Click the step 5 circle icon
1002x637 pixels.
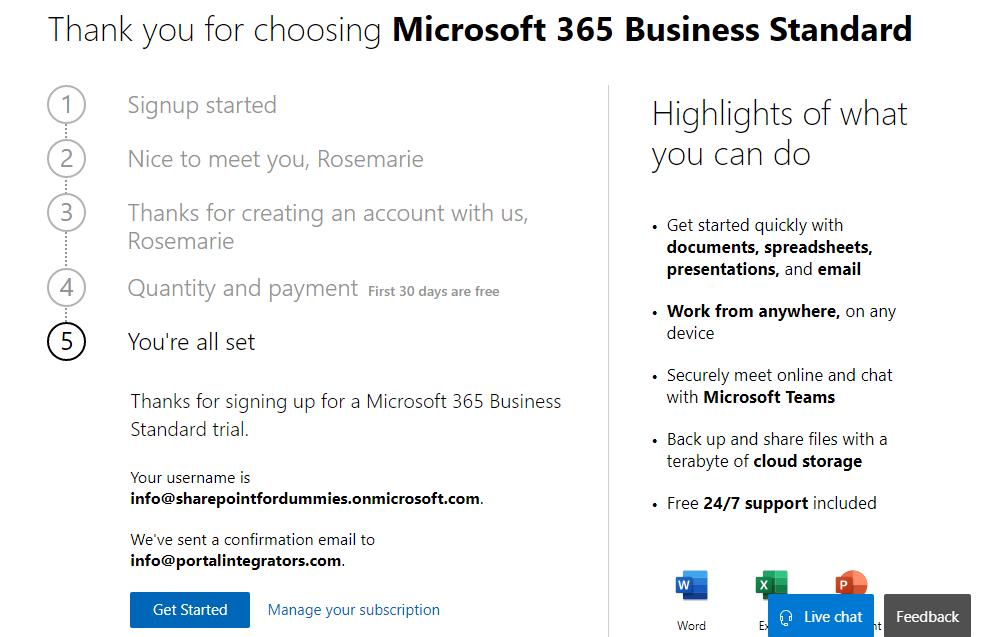click(x=66, y=342)
